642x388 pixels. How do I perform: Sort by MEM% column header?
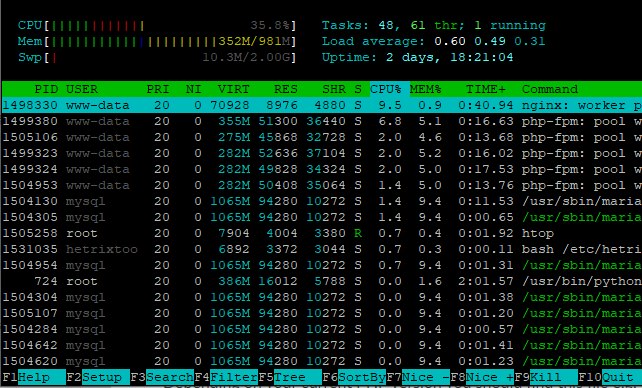(425, 89)
